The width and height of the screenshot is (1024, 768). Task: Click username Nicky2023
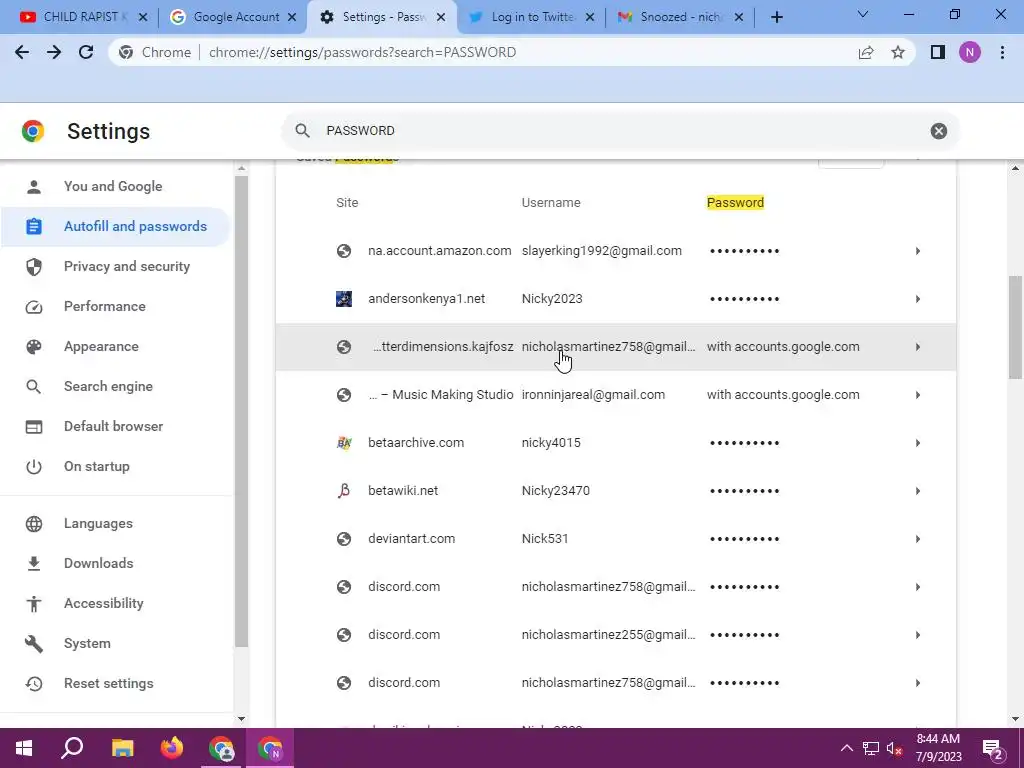click(552, 299)
